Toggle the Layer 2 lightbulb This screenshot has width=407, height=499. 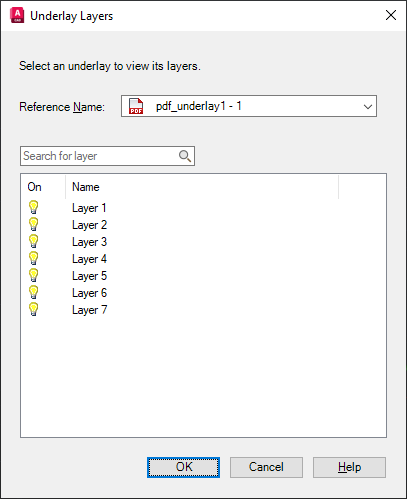tap(34, 224)
